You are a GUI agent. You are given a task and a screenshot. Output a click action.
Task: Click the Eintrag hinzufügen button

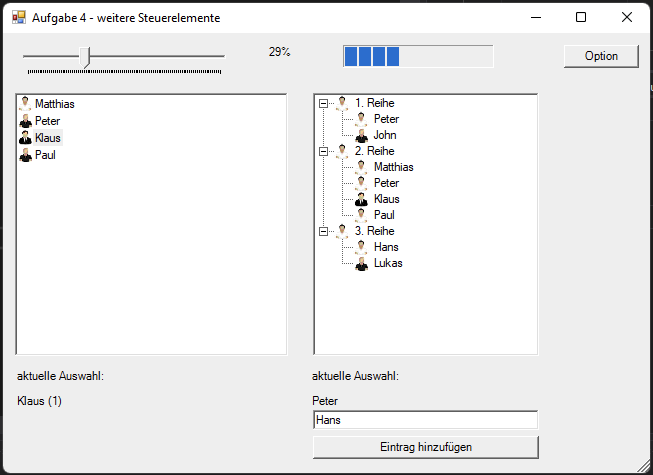click(x=426, y=447)
